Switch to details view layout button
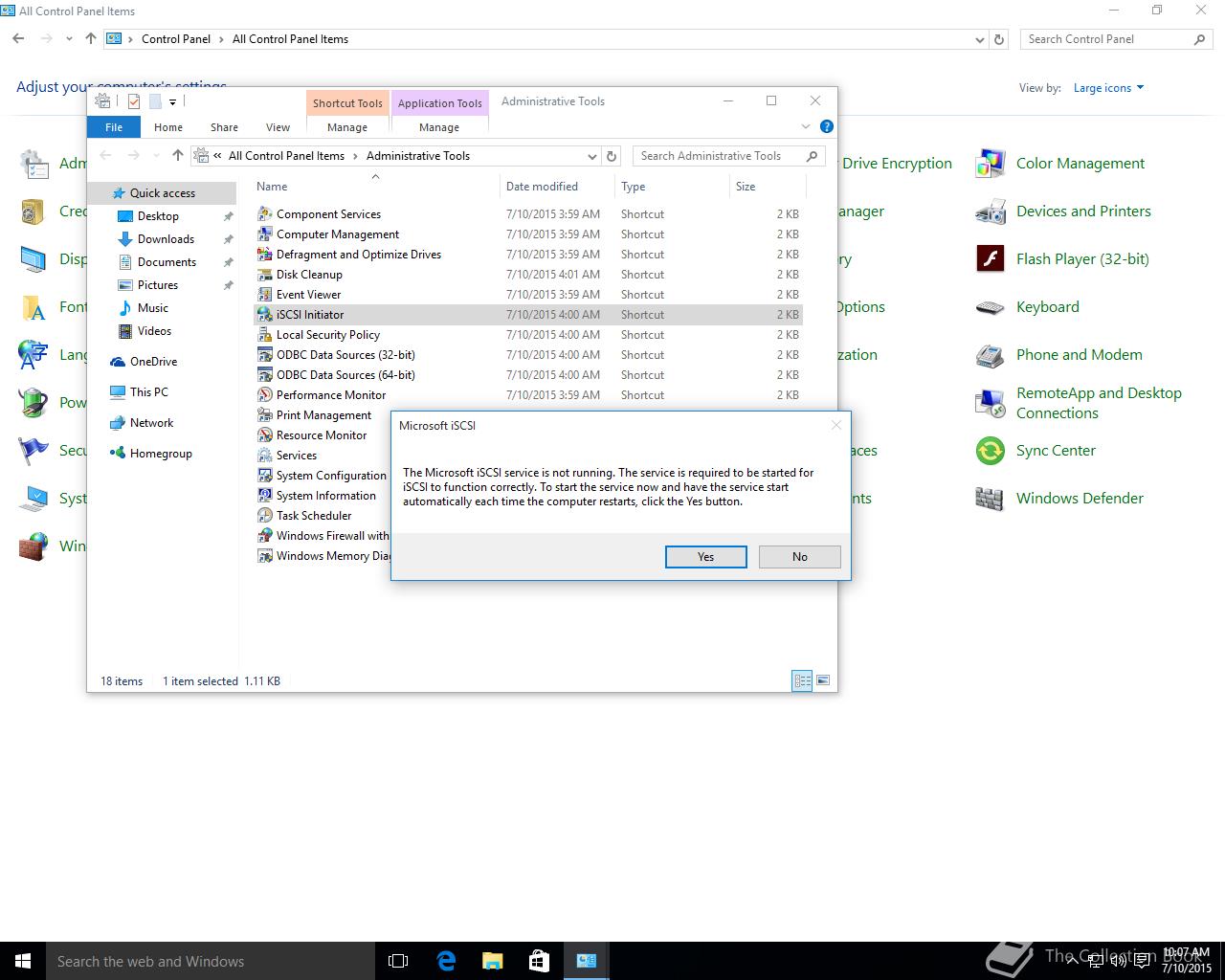 coord(802,680)
